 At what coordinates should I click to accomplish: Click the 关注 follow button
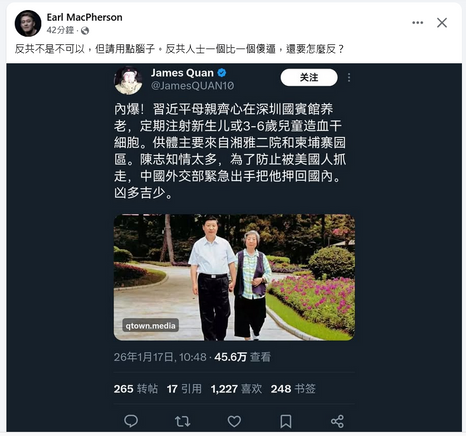309,77
